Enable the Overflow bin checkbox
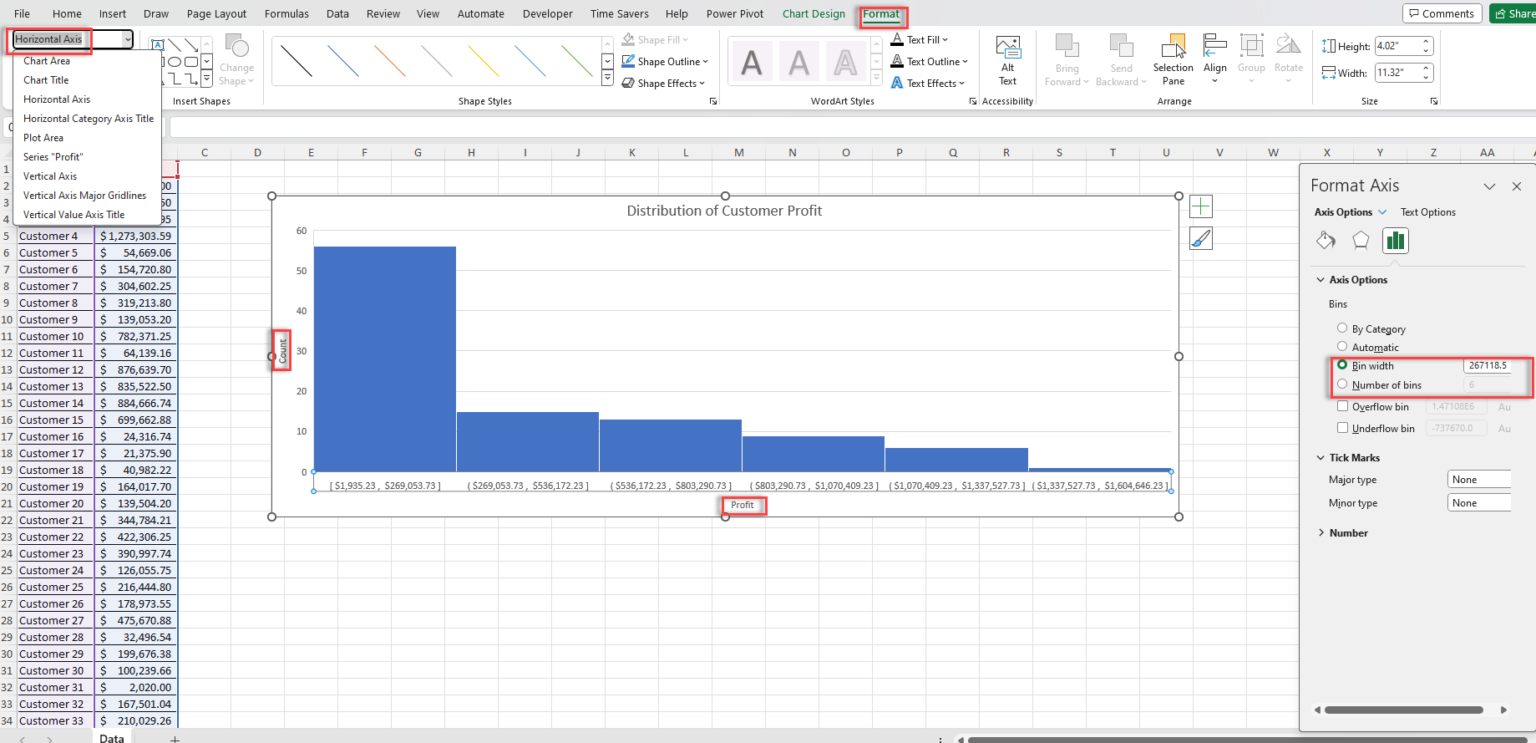 pyautogui.click(x=1344, y=406)
